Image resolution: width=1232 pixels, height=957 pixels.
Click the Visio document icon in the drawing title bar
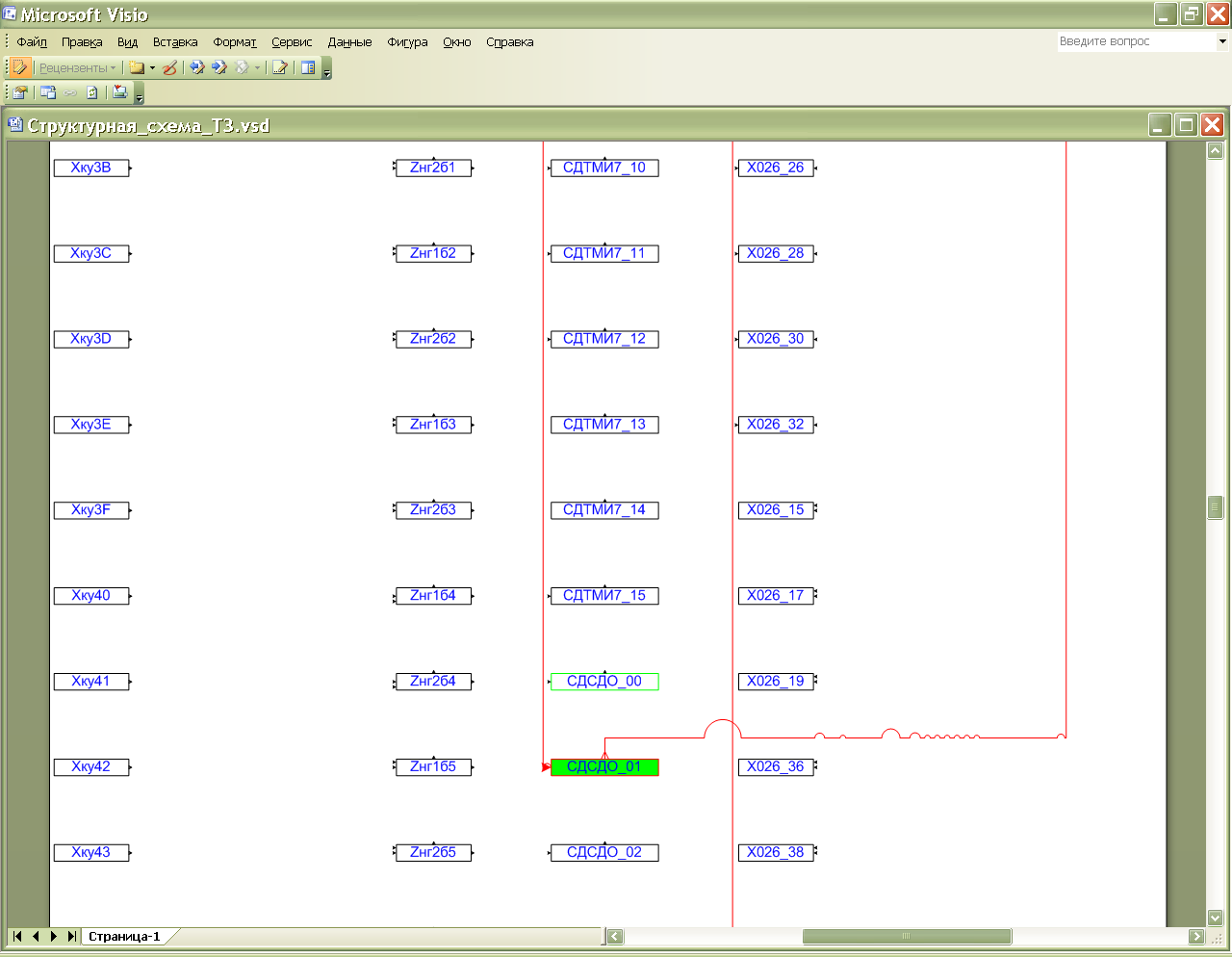pyautogui.click(x=14, y=124)
